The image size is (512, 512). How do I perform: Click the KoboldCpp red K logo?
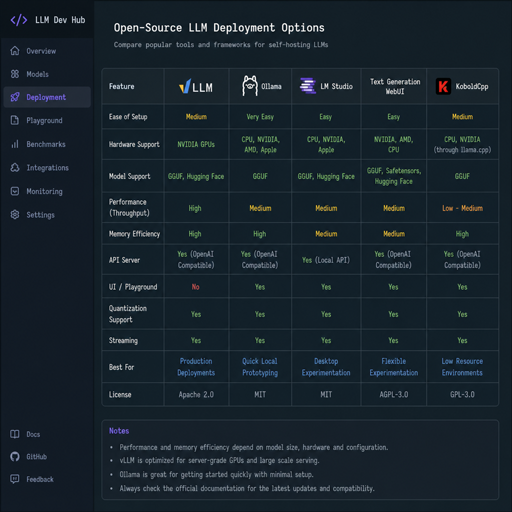point(443,86)
